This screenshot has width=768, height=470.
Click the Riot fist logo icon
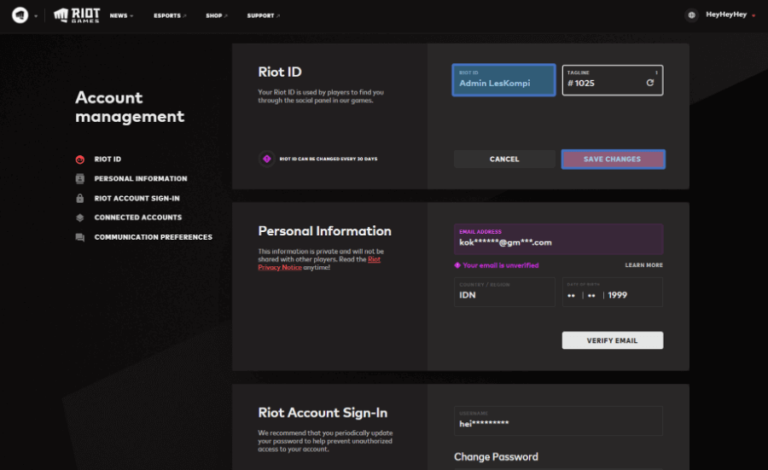click(x=20, y=15)
